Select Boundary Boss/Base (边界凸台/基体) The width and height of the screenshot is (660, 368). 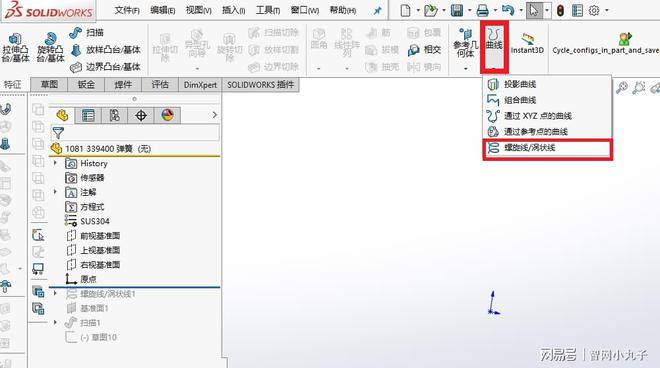click(105, 67)
